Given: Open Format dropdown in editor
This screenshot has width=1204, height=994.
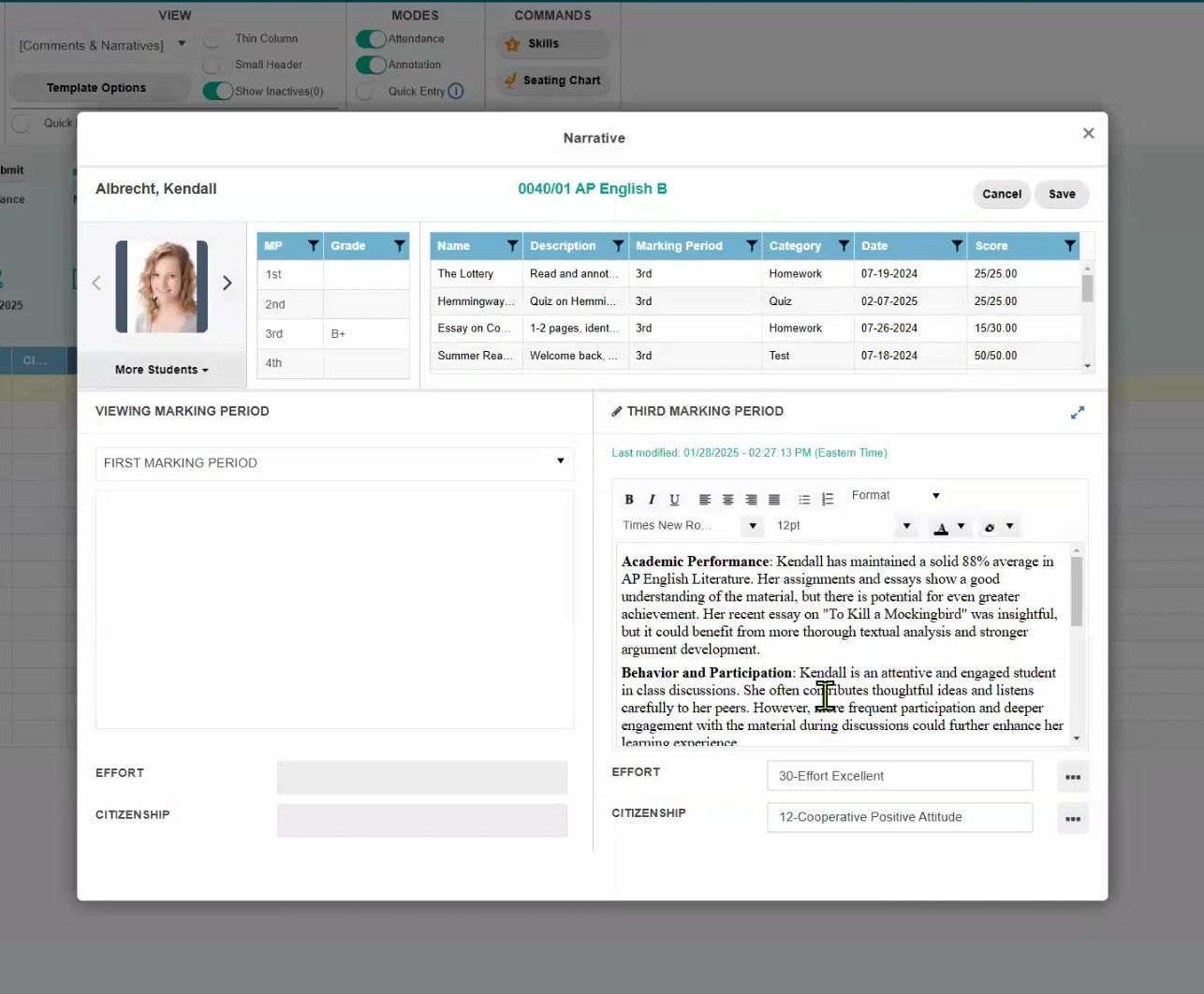Looking at the screenshot, I should 894,496.
